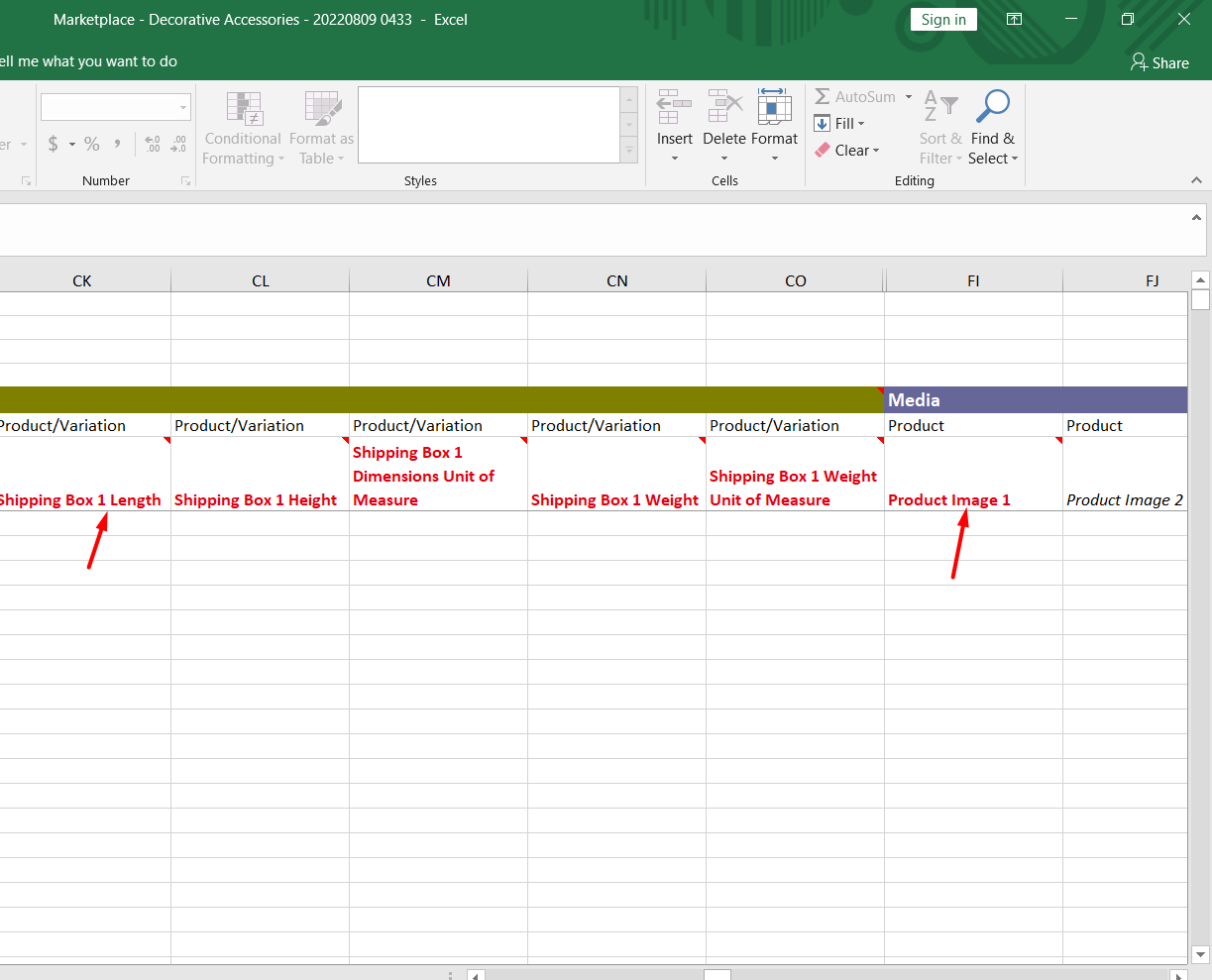Select column CN header
Screen dimensions: 1212x980
tap(617, 280)
